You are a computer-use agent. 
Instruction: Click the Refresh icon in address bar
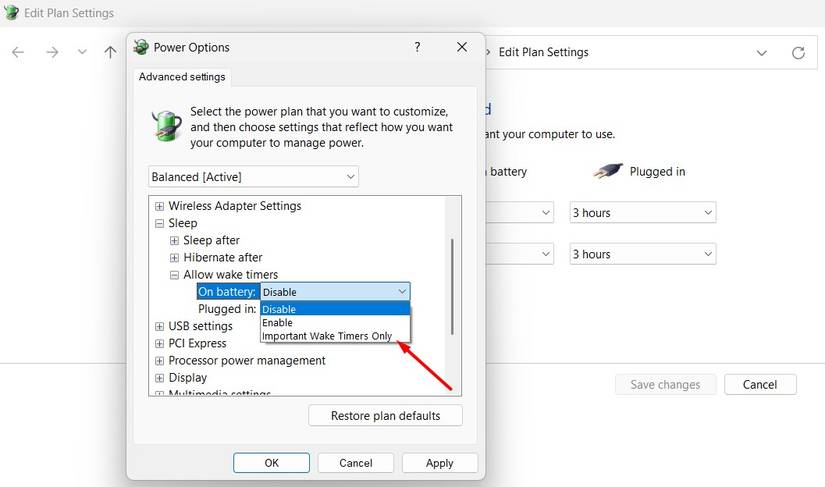[798, 52]
